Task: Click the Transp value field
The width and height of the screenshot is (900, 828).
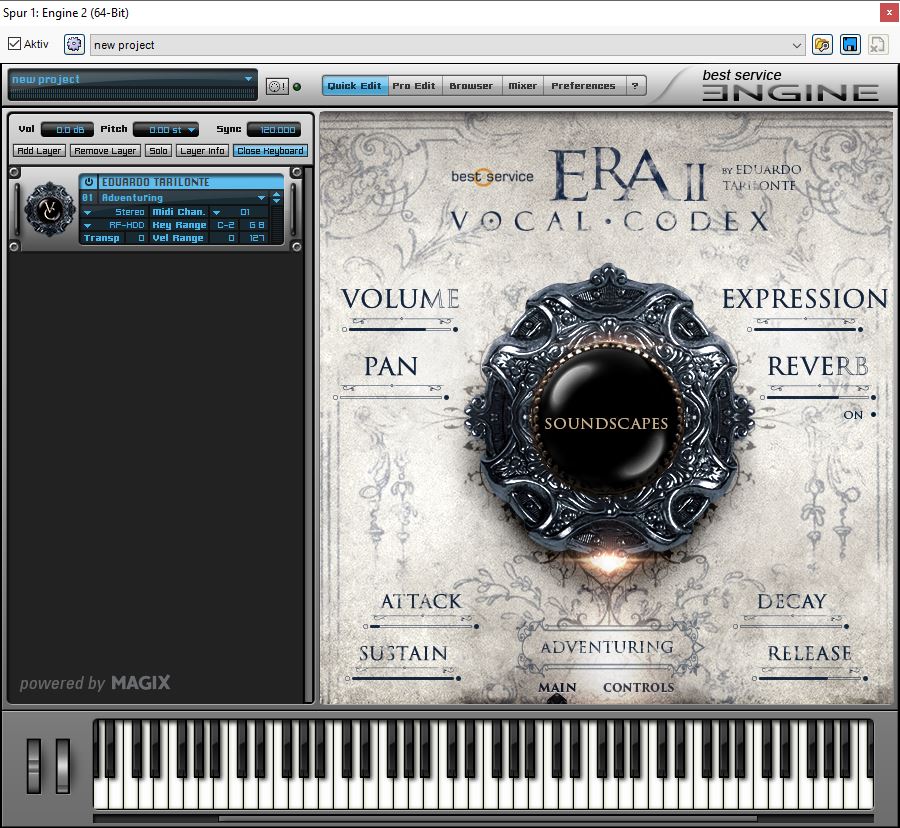Action: 135,238
